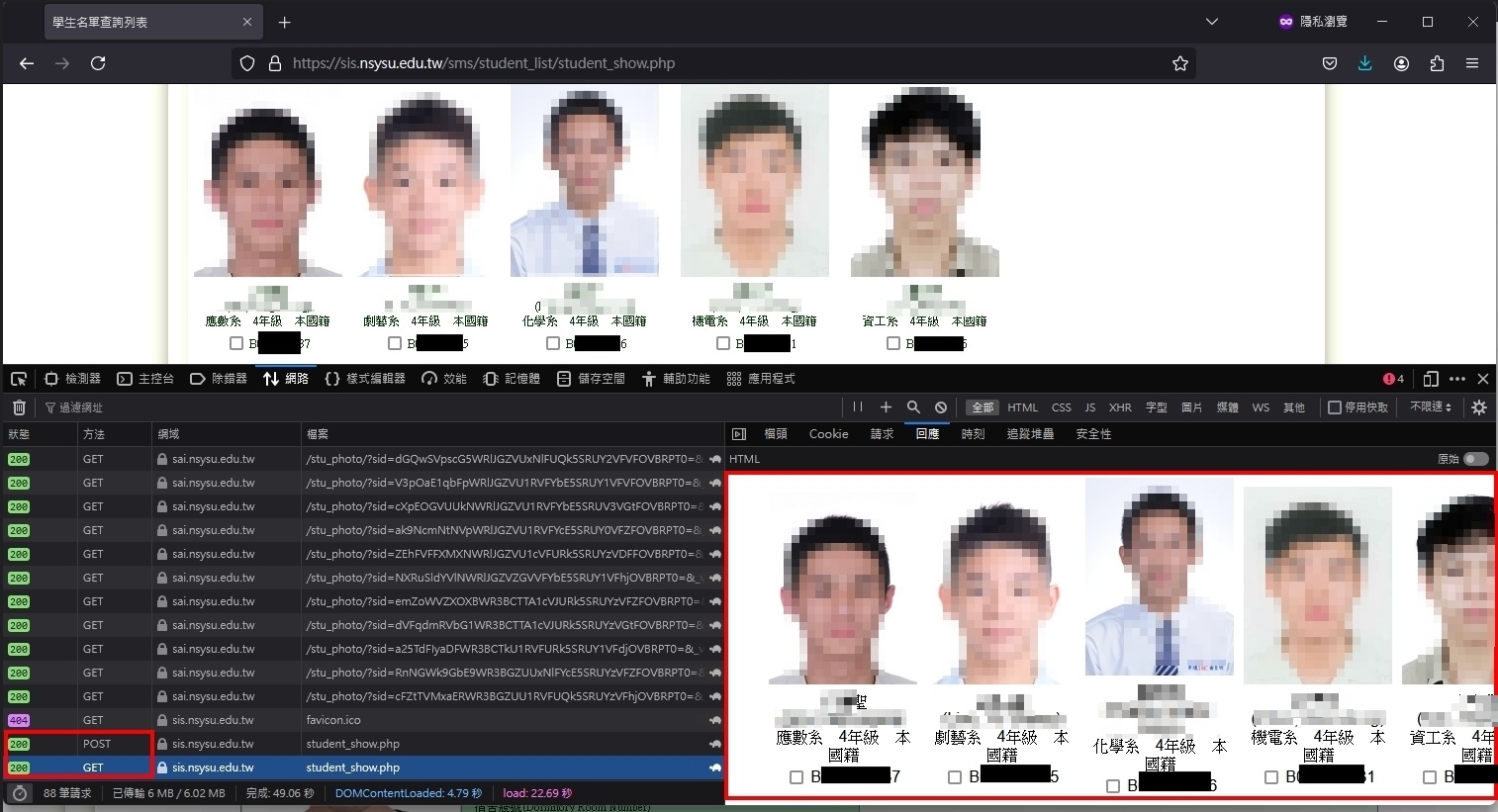Check box for 劇藝系 student on page
This screenshot has height=812, width=1498.
pyautogui.click(x=394, y=343)
